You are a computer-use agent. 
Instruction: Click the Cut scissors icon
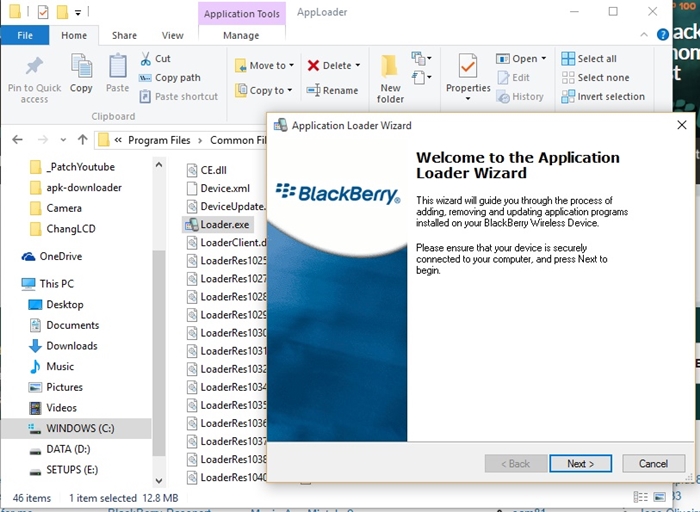coord(146,58)
